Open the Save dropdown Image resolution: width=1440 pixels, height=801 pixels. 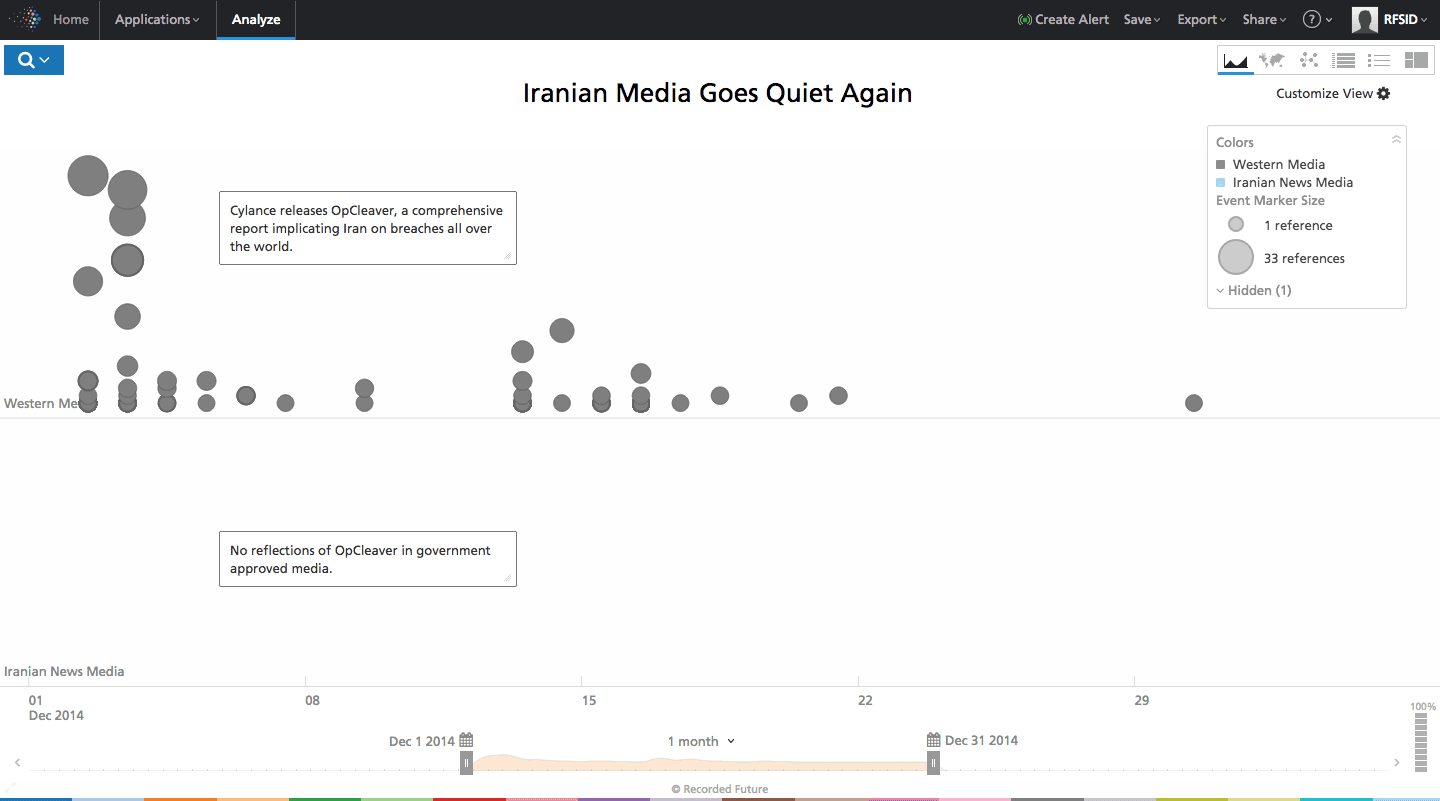click(x=1142, y=20)
